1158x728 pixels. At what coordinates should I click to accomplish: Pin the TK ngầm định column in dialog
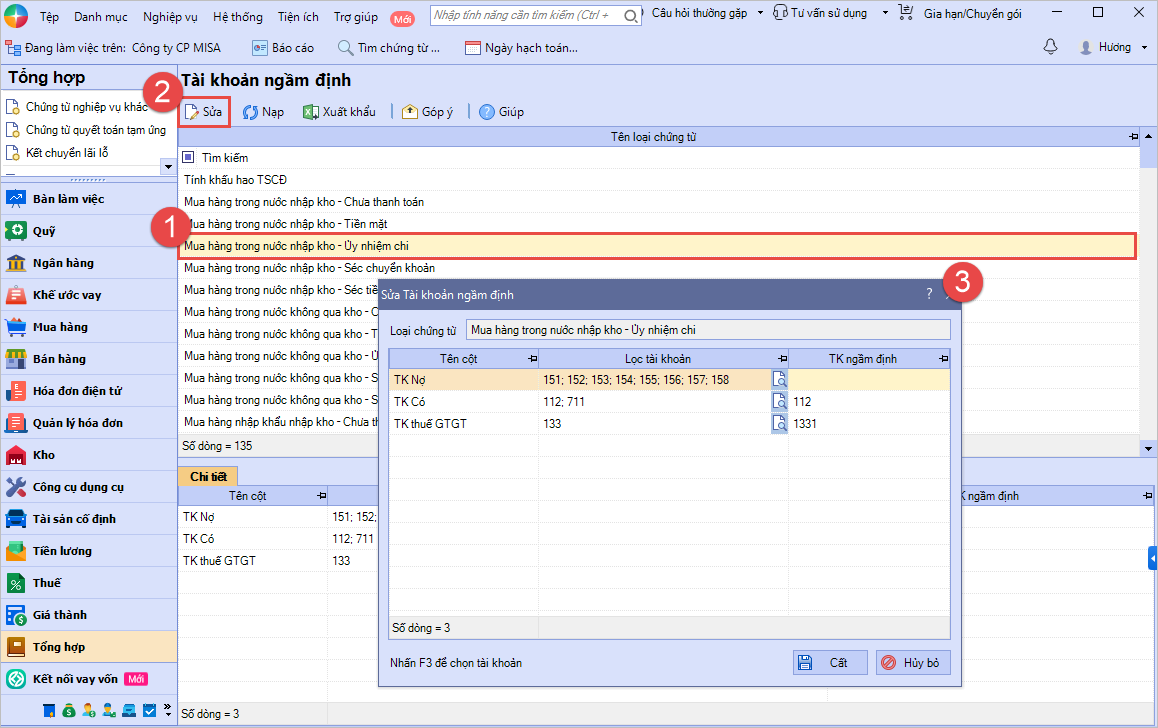(942, 359)
